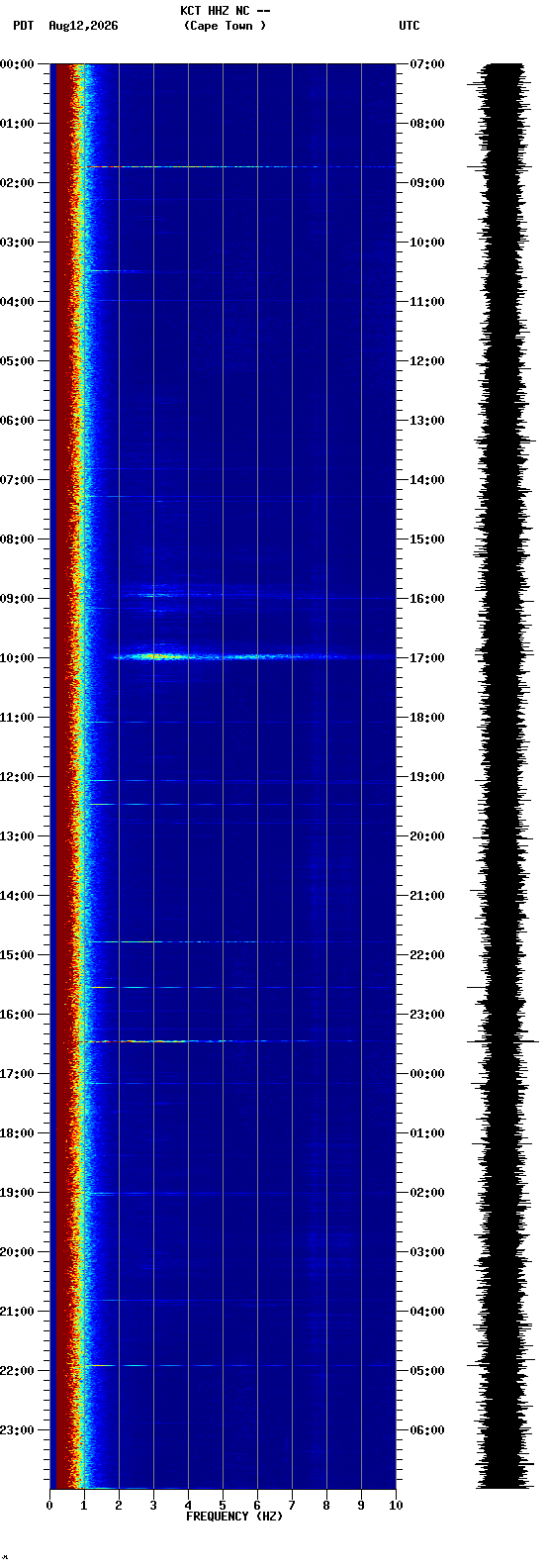This screenshot has height=1568, width=546.
Task: Click the 09:00 UTC time label
Action: (427, 183)
